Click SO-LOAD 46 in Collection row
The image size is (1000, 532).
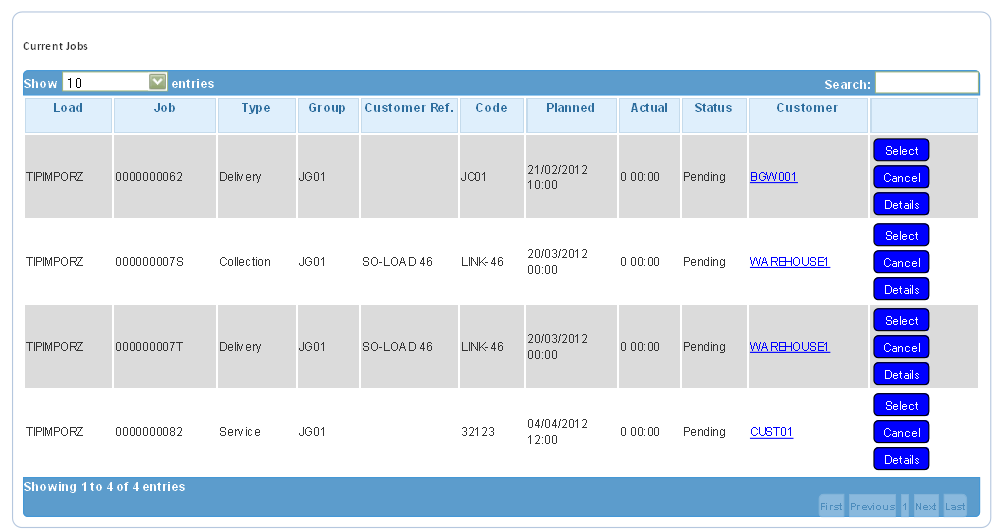pyautogui.click(x=397, y=262)
